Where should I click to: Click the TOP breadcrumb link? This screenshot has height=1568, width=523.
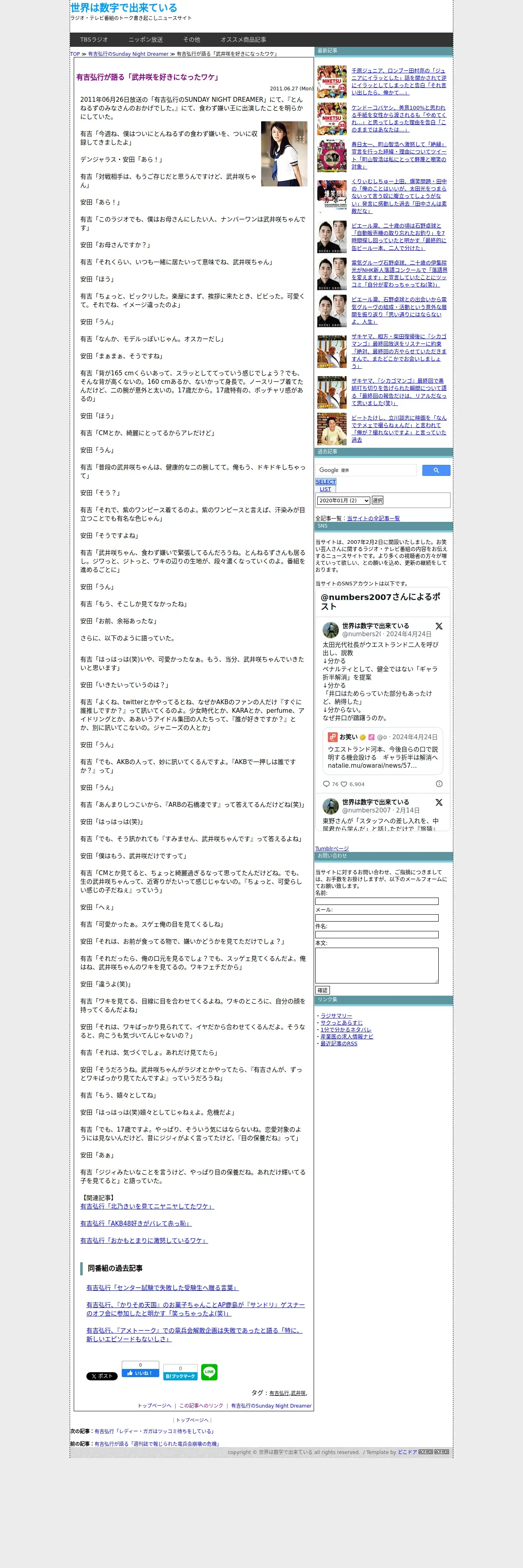pos(75,54)
